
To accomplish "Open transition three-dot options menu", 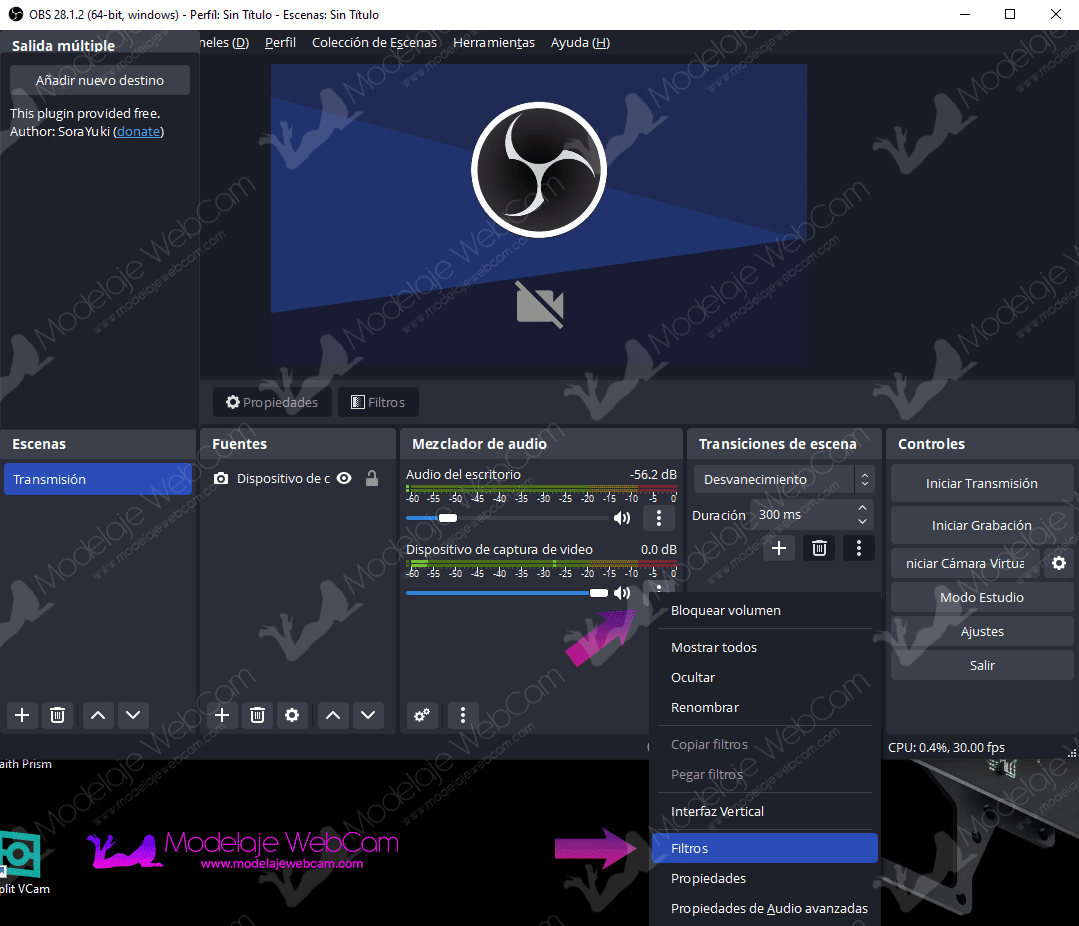I will coord(858,548).
